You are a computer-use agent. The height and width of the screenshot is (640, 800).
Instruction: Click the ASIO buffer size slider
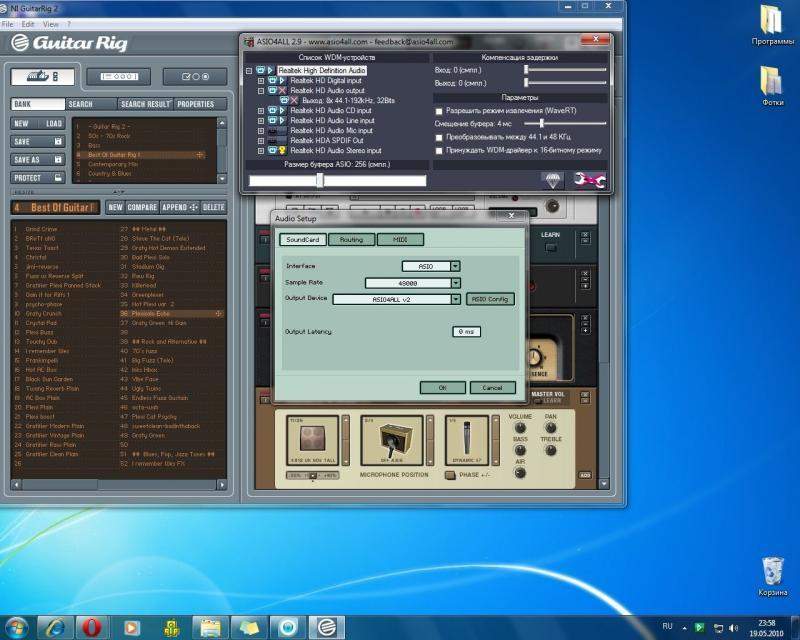coord(319,180)
